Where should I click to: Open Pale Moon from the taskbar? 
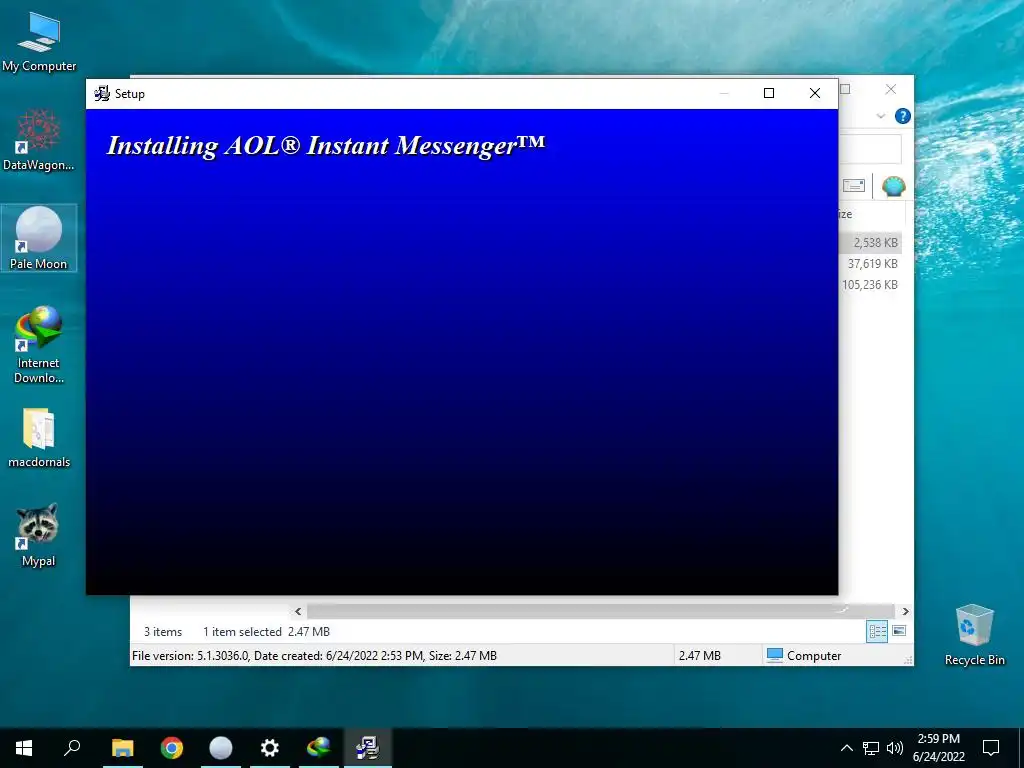point(221,748)
